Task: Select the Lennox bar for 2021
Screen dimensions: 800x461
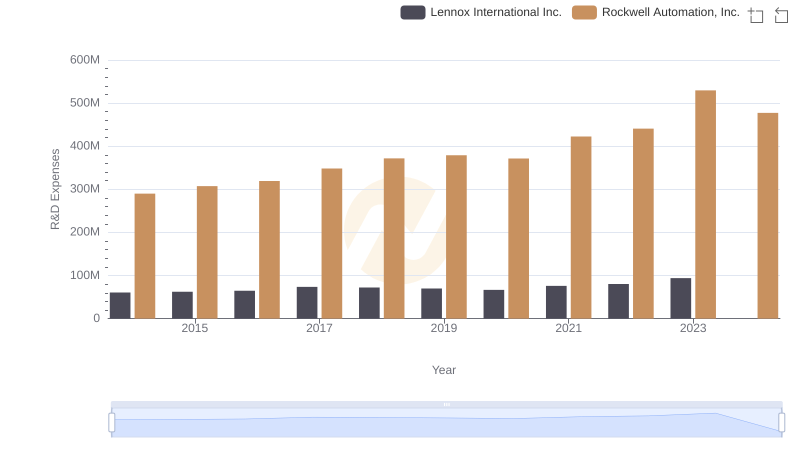Action: [556, 302]
